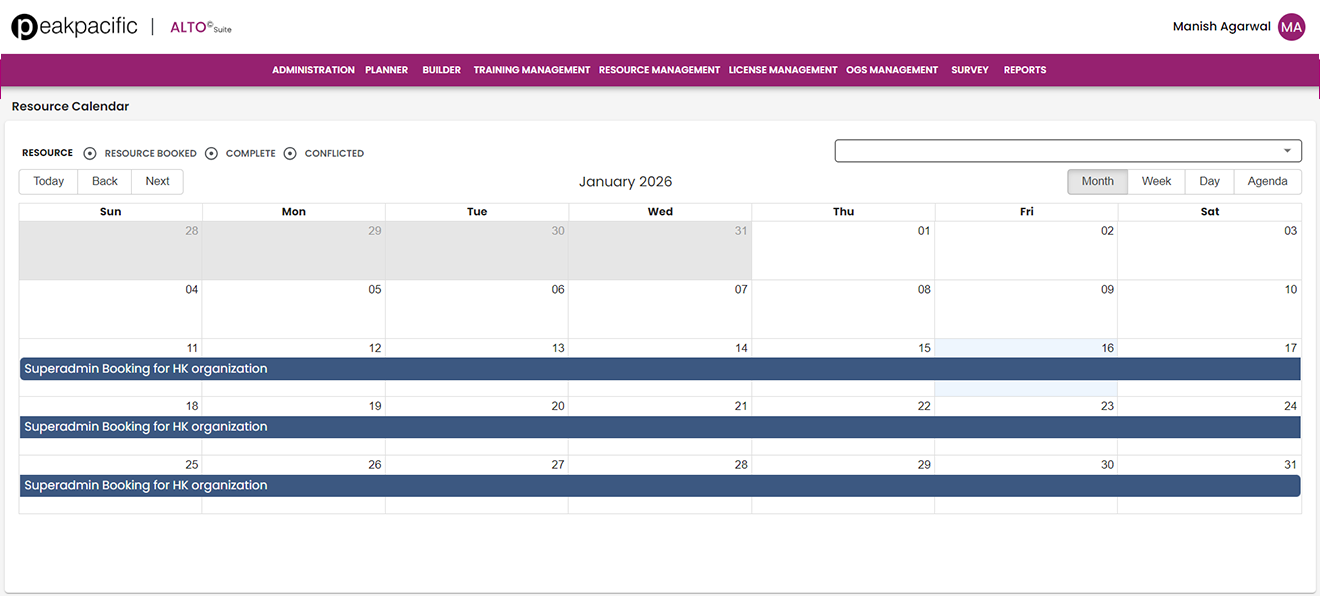Open the Resource Management menu

click(659, 70)
